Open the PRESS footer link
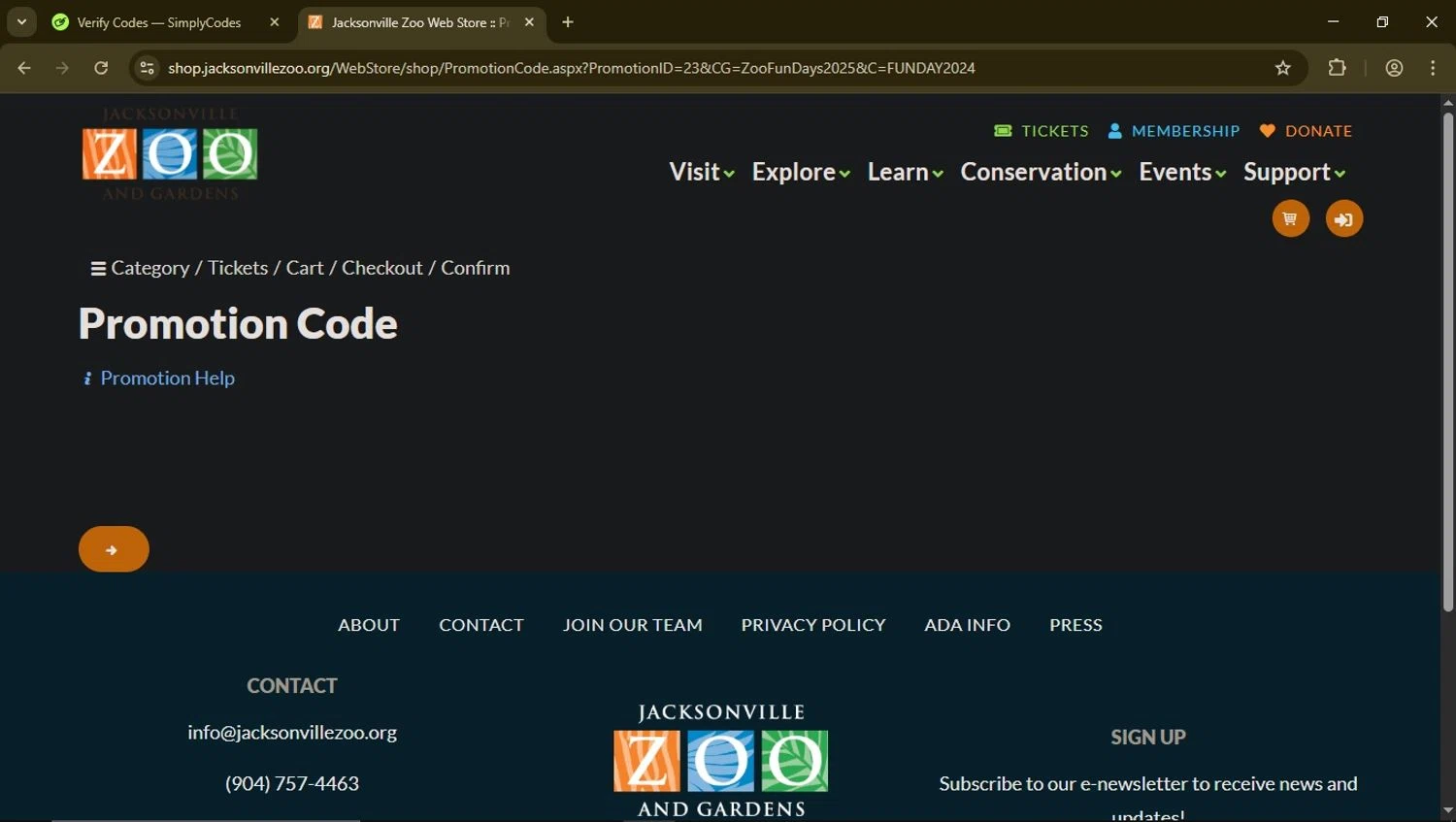 pos(1075,625)
